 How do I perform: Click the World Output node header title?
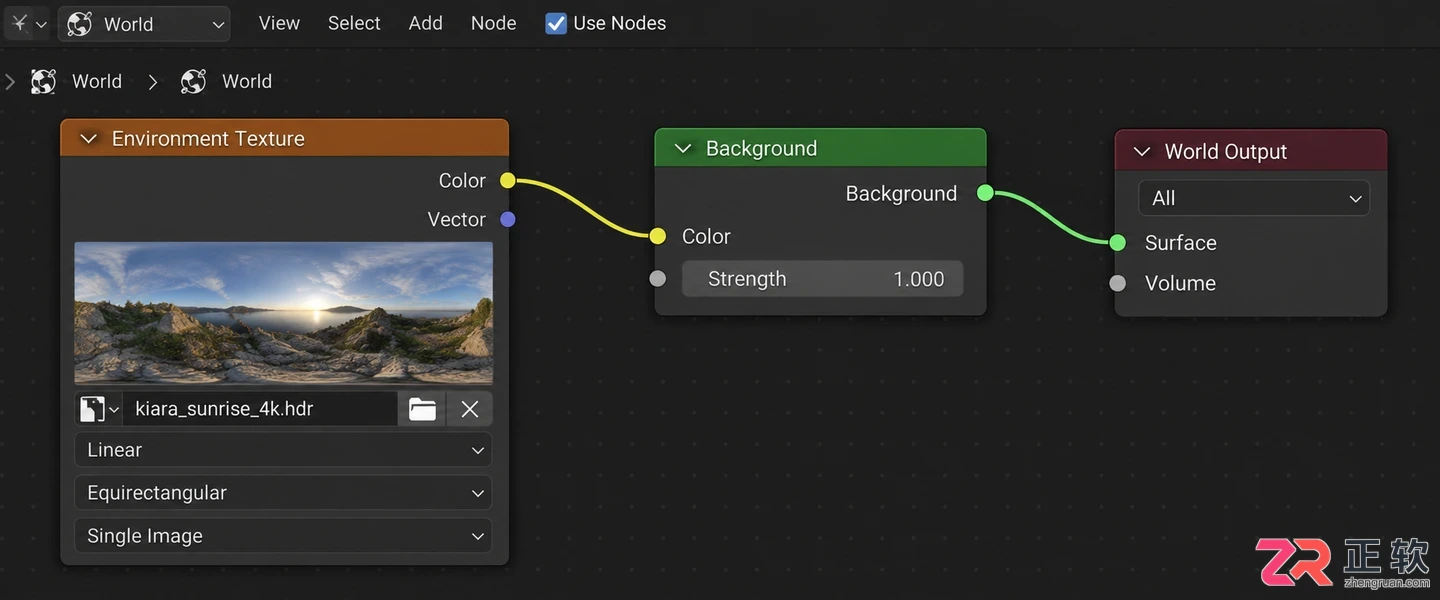pyautogui.click(x=1226, y=152)
